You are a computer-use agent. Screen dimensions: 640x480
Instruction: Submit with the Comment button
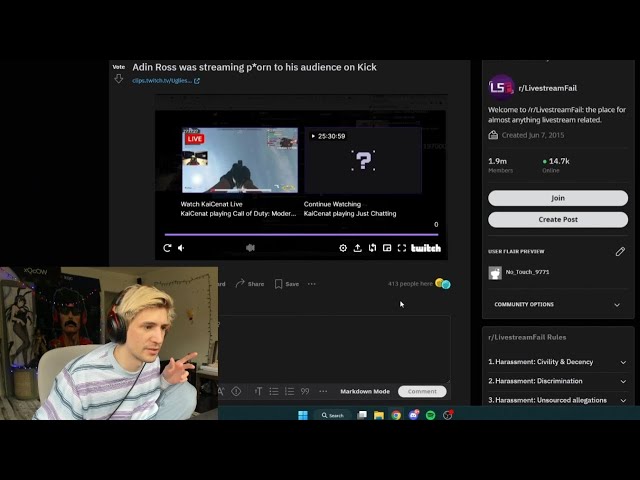coord(422,391)
